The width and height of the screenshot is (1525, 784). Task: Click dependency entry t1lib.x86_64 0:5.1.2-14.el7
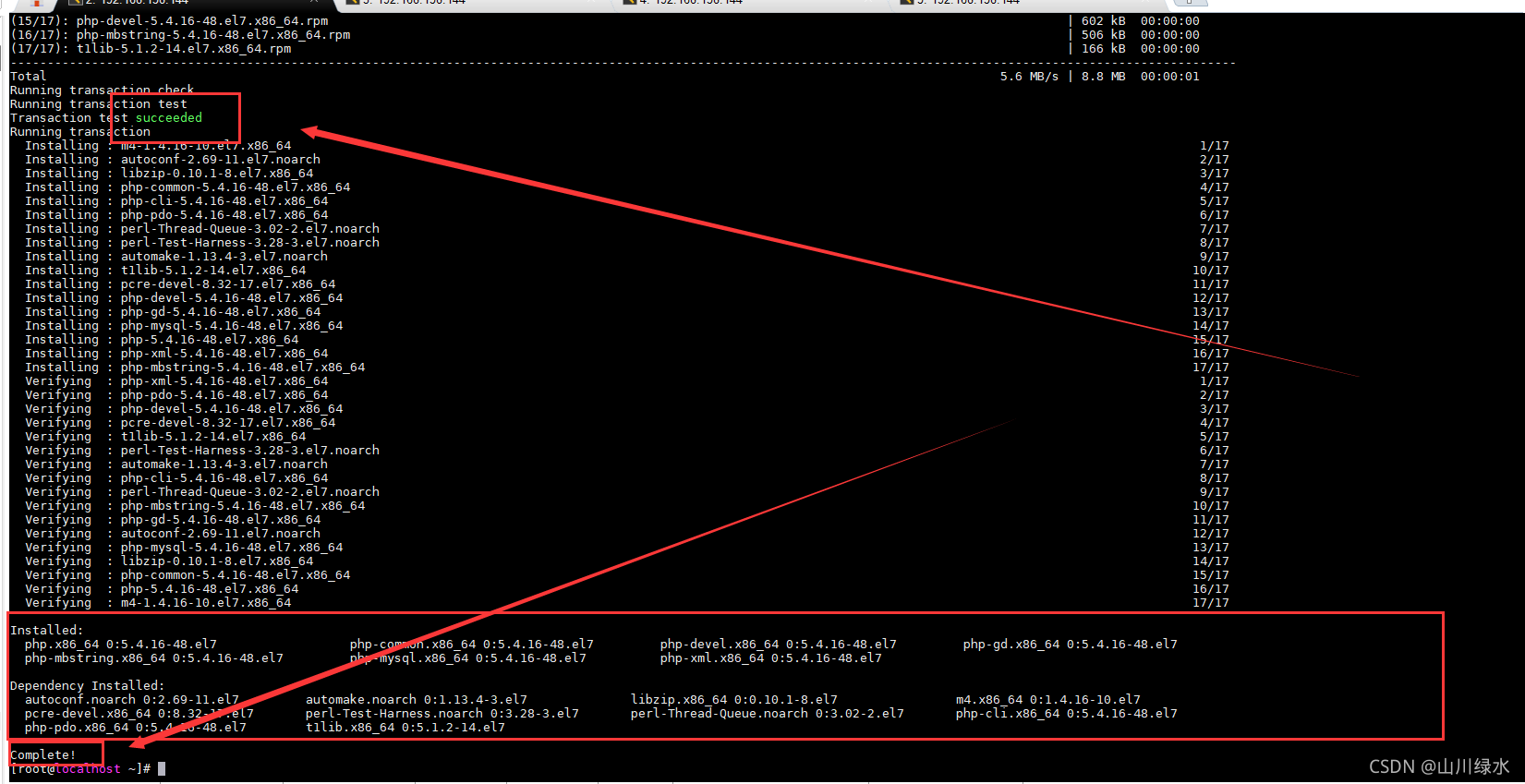(405, 727)
